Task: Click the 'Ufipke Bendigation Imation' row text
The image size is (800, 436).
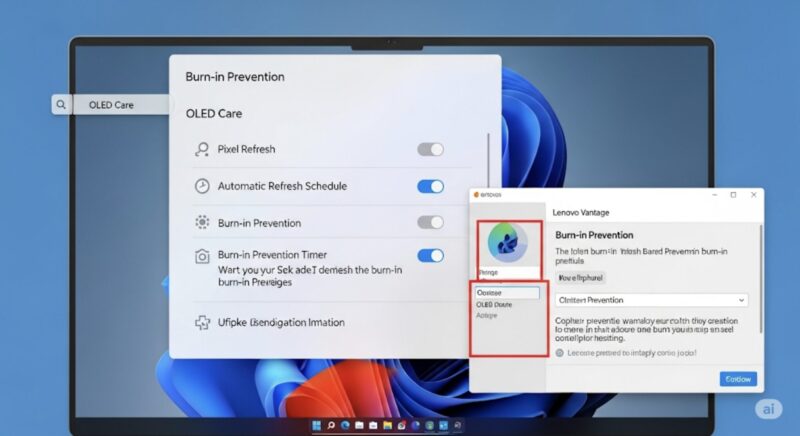Action: (x=281, y=323)
